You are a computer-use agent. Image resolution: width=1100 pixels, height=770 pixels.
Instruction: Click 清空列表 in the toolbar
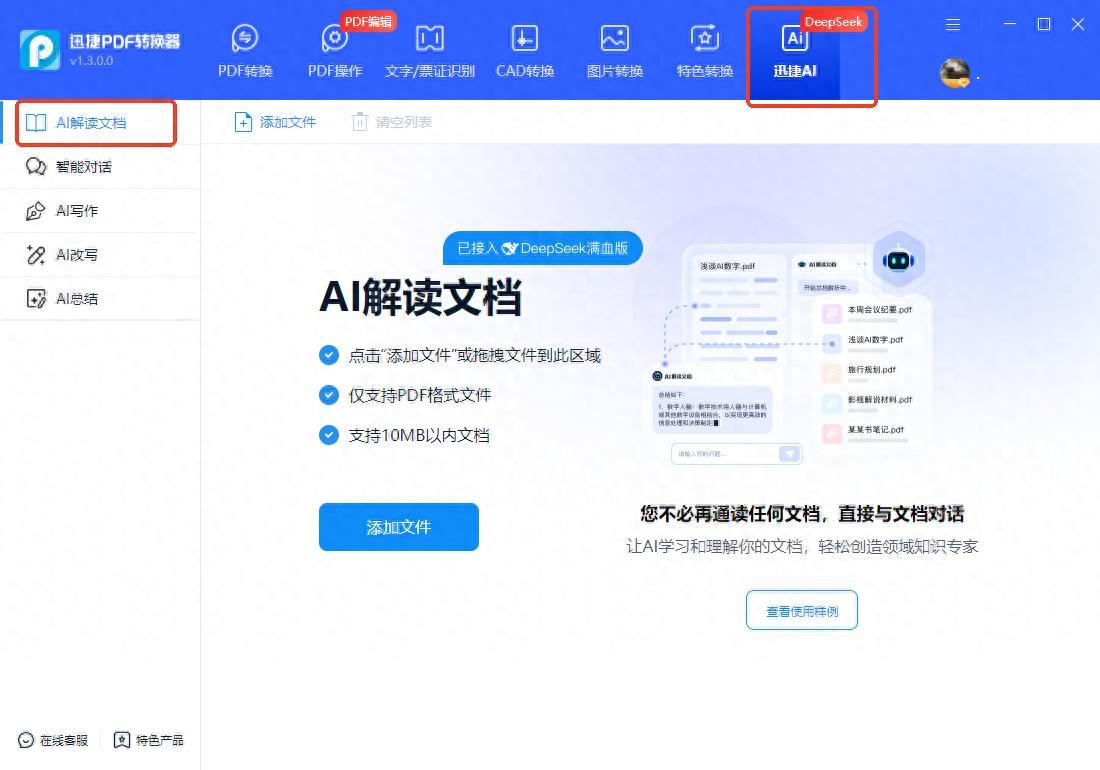(392, 122)
